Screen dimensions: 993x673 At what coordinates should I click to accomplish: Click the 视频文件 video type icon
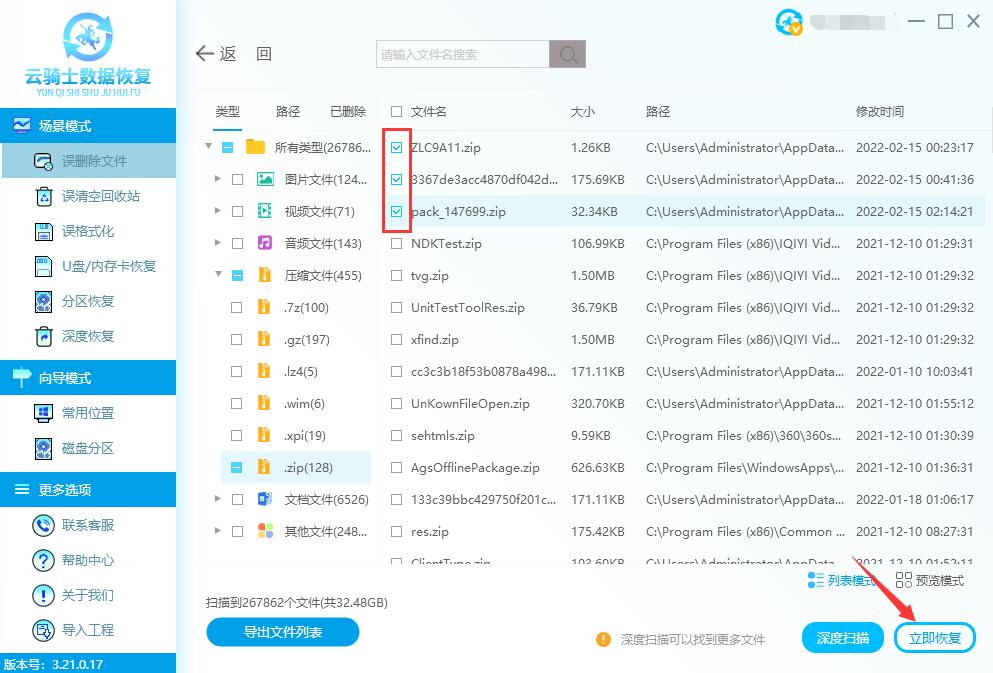click(265, 211)
